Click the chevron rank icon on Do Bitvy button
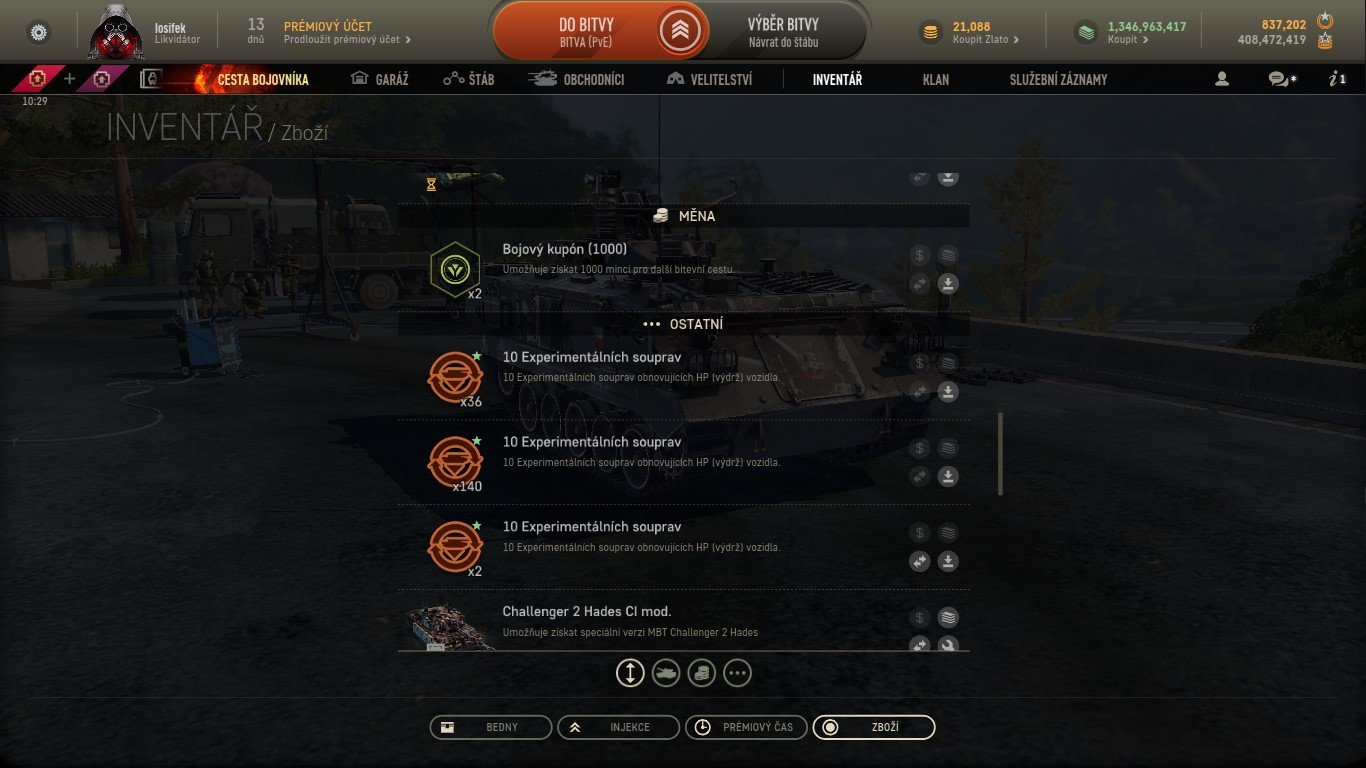This screenshot has width=1366, height=768. (x=681, y=31)
